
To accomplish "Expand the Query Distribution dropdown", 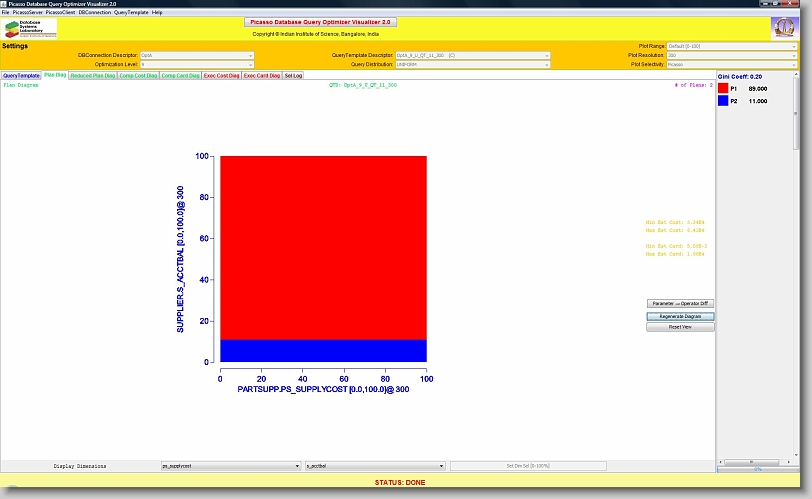I will click(x=472, y=64).
